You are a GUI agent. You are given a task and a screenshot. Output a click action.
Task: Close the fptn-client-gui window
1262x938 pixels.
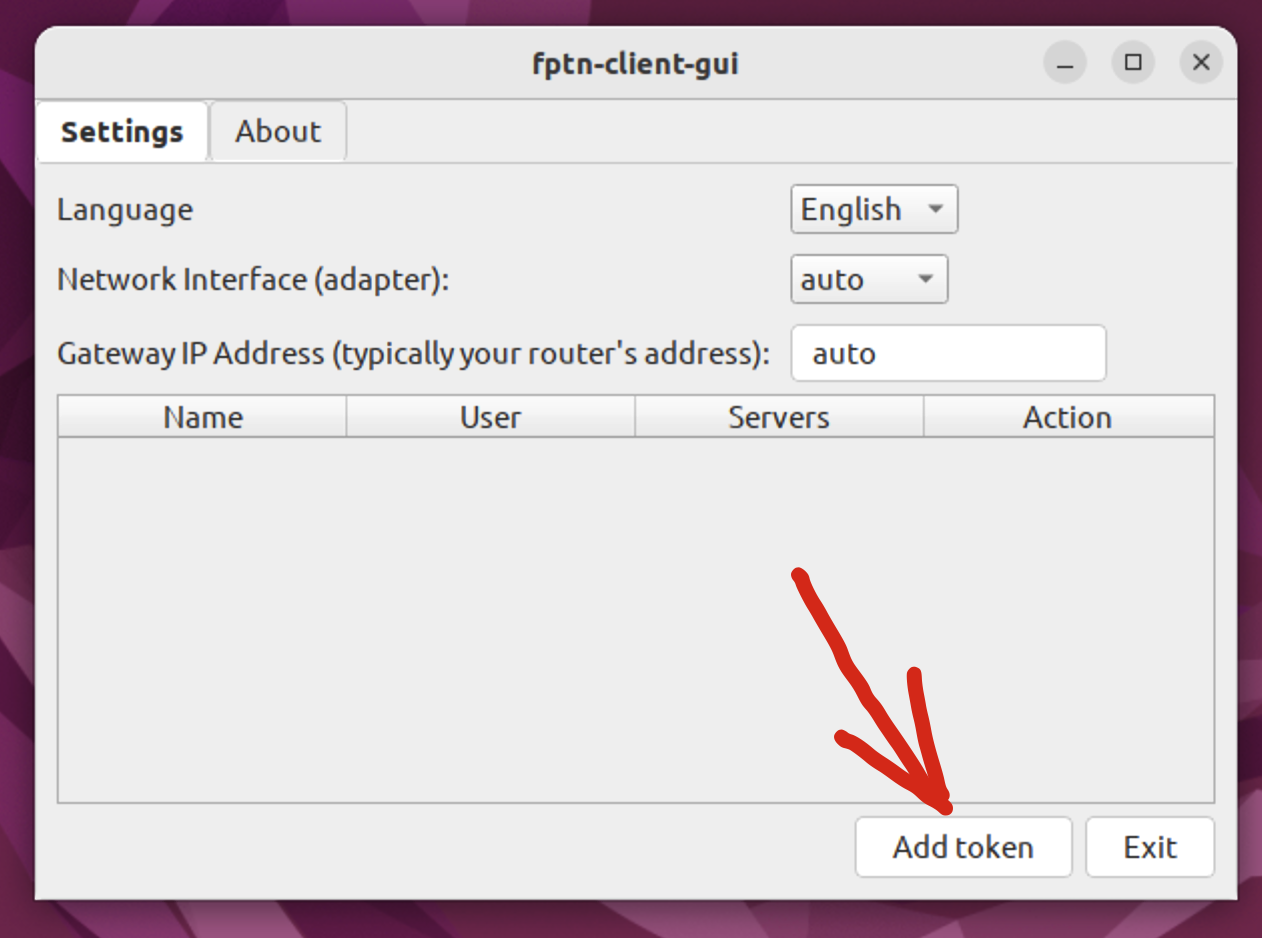click(x=1201, y=62)
